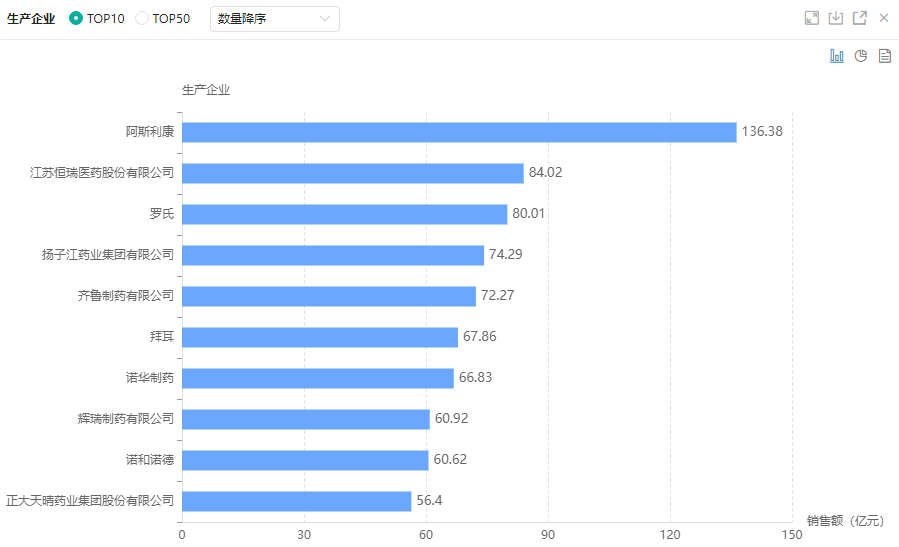Select the 齐鲁制药有限公司 bar
Image resolution: width=899 pixels, height=547 pixels.
tap(328, 296)
